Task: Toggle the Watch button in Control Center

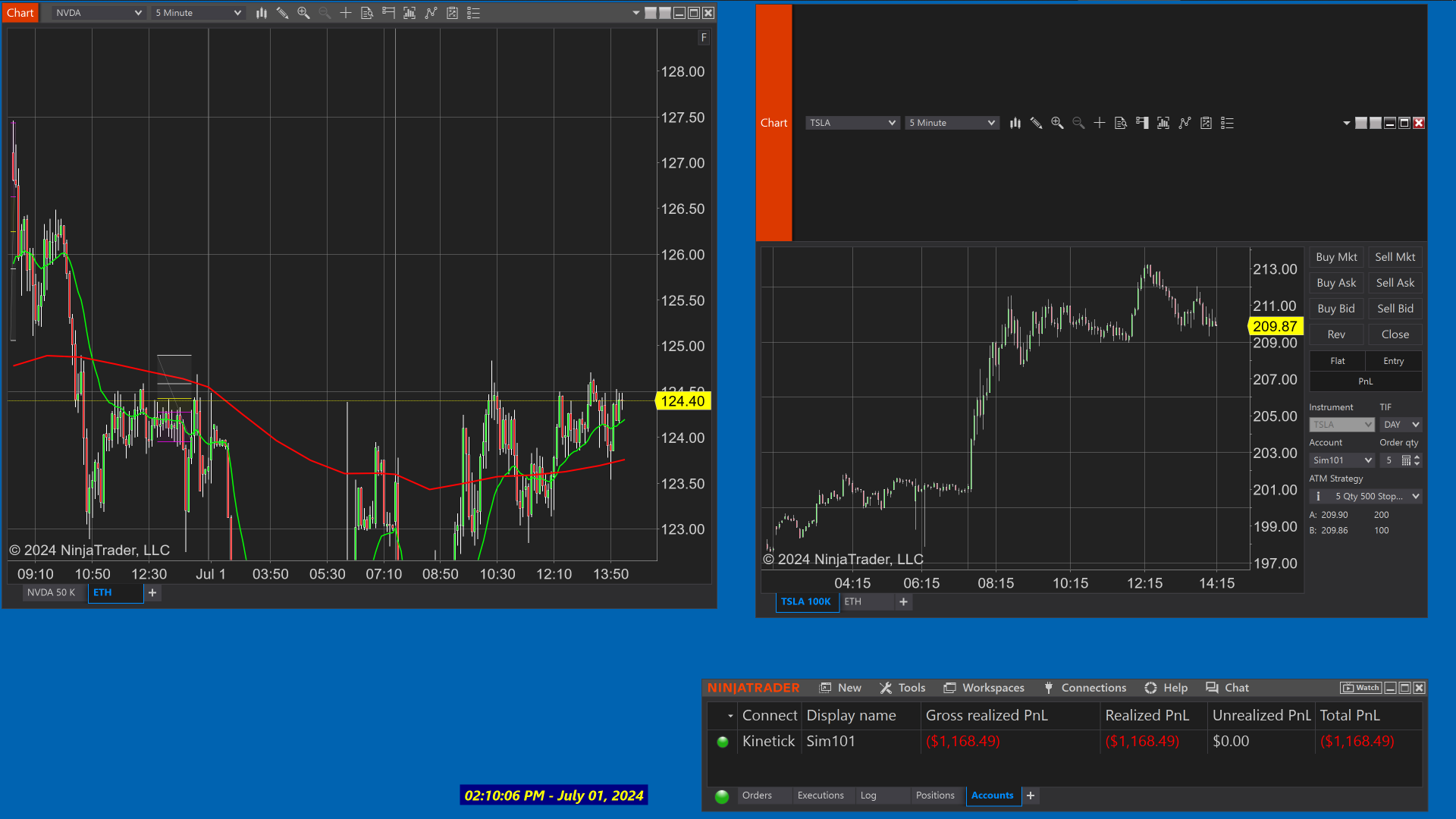Action: (1360, 688)
